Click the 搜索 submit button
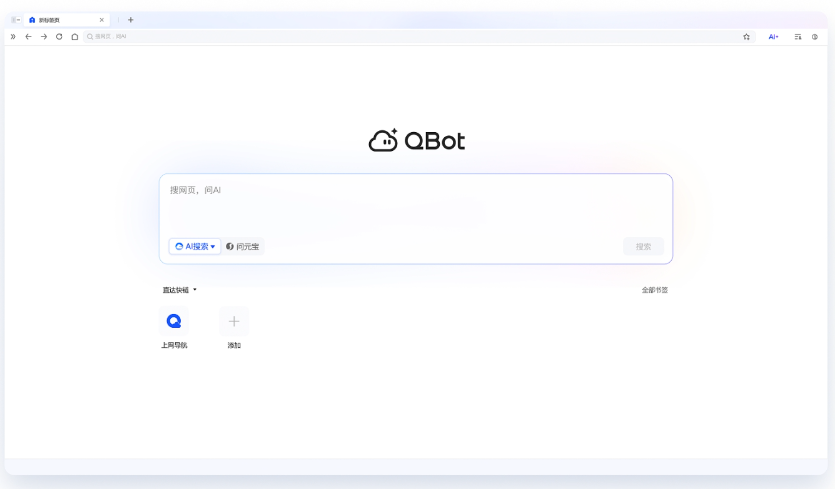The width and height of the screenshot is (835, 489). pos(643,246)
